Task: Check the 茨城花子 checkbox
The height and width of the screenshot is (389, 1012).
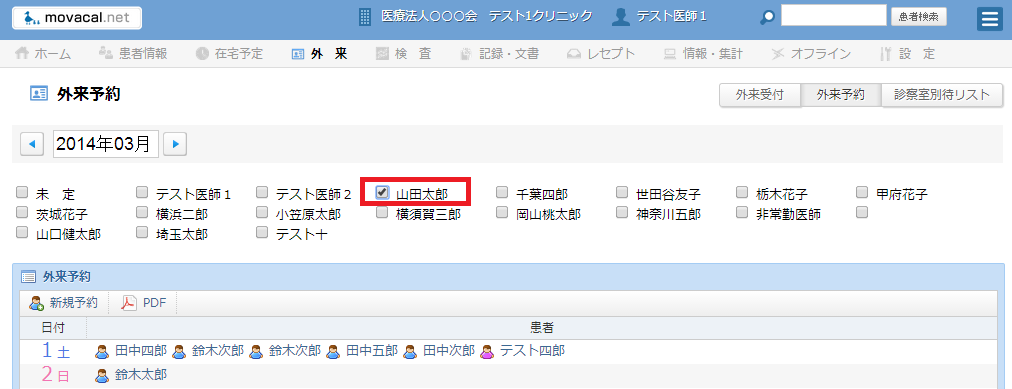Action: click(23, 212)
